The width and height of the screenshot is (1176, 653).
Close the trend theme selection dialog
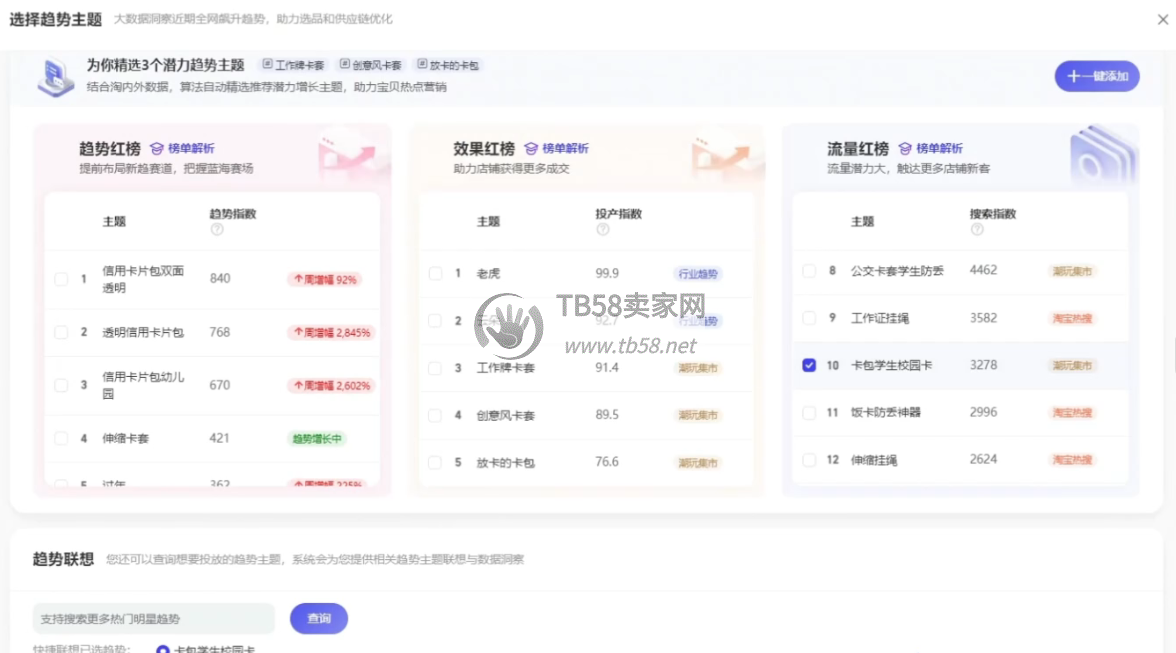1162,19
